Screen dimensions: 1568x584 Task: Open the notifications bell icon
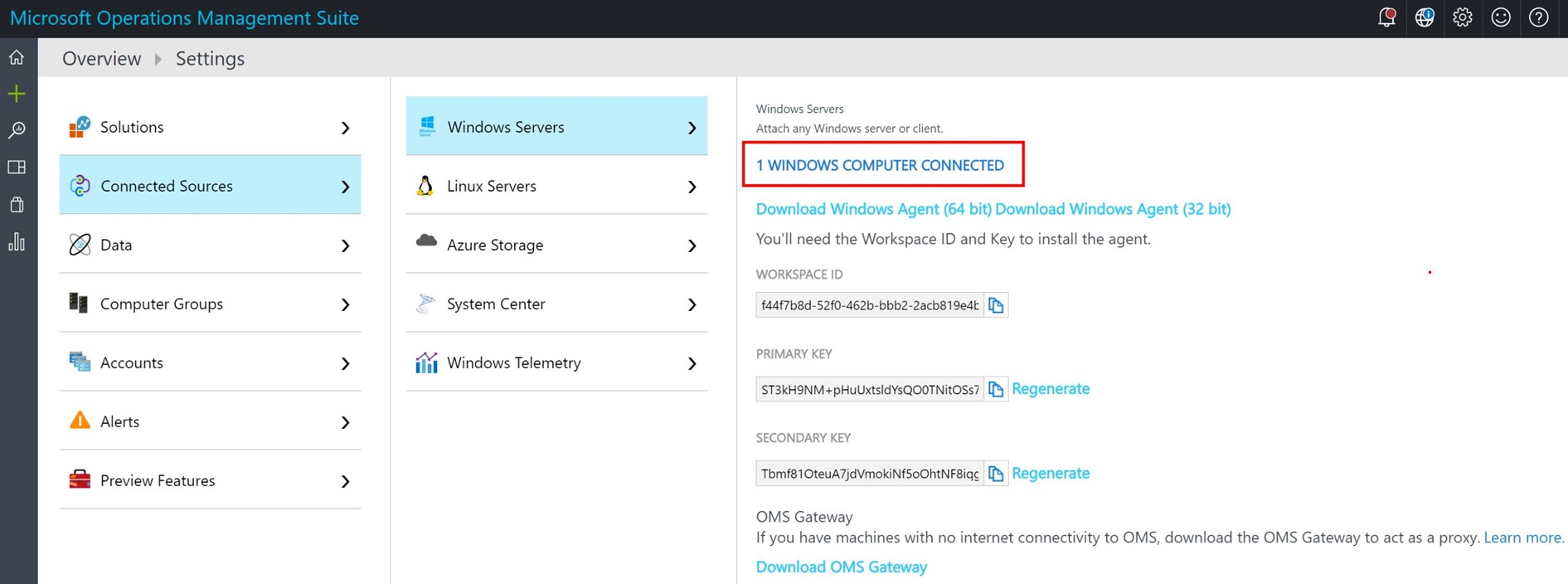[1386, 17]
